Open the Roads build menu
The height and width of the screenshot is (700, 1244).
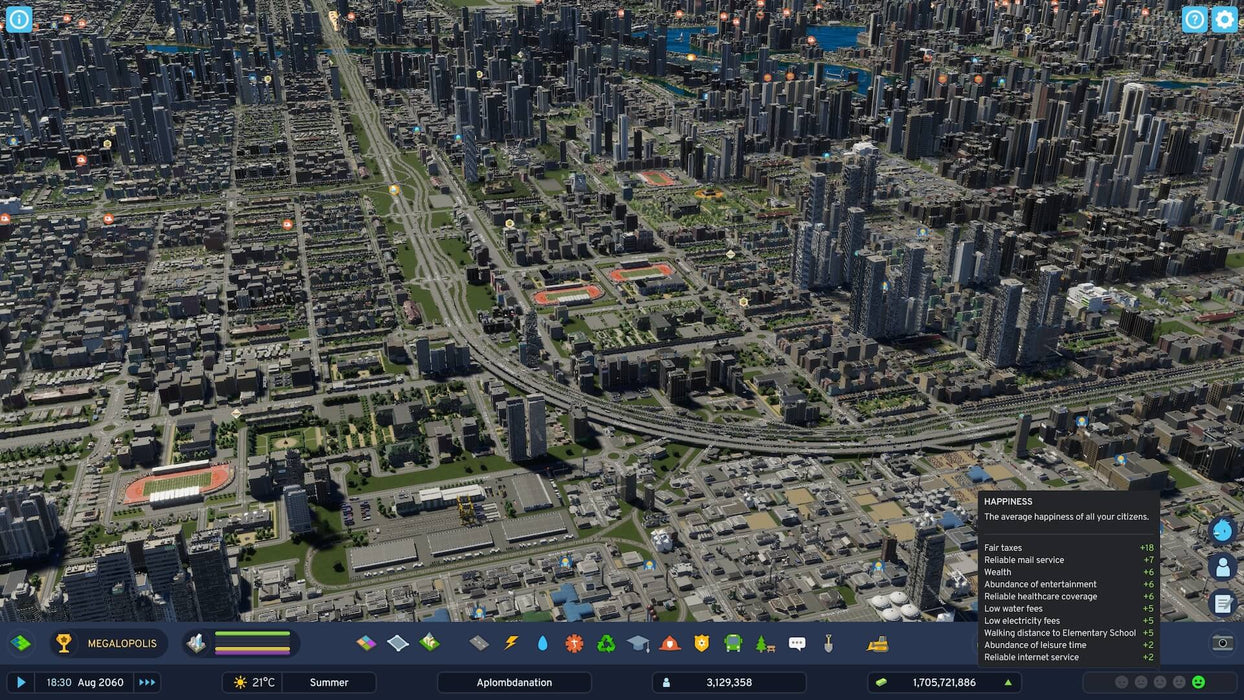click(x=479, y=643)
